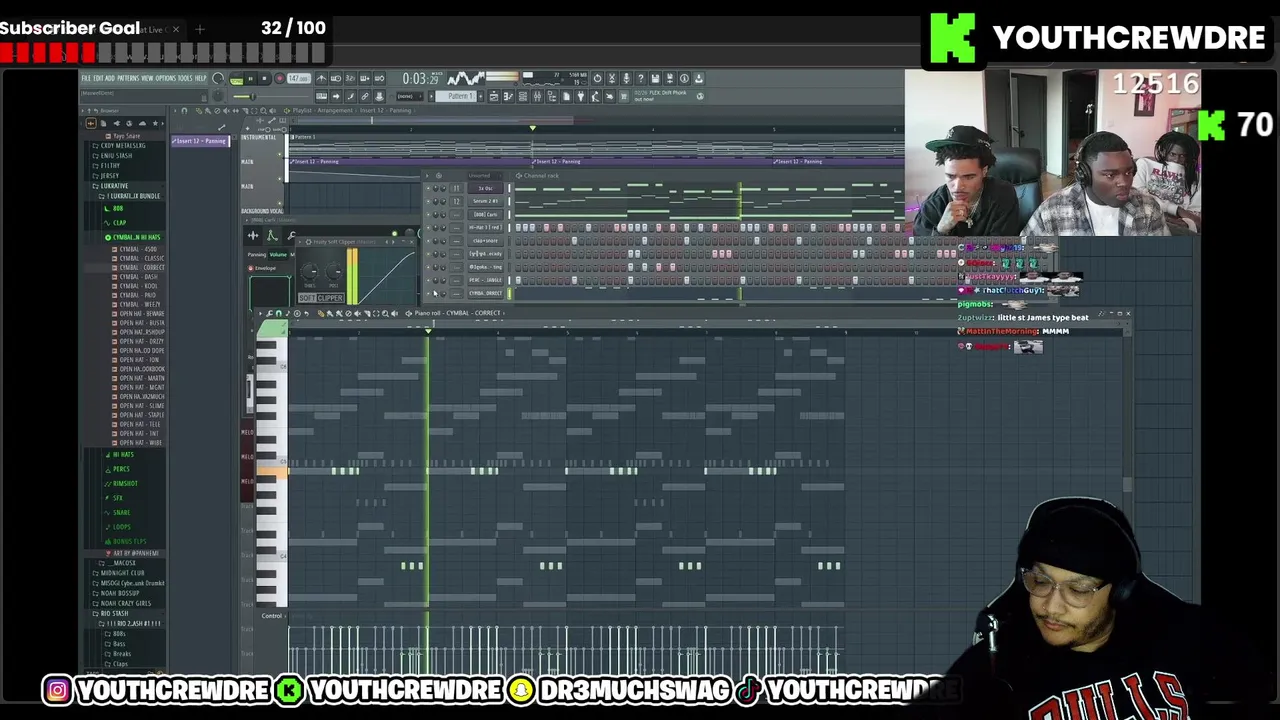Open the Unsorted channel filter dropdown
Viewport: 1280px width, 720px height.
click(x=487, y=176)
